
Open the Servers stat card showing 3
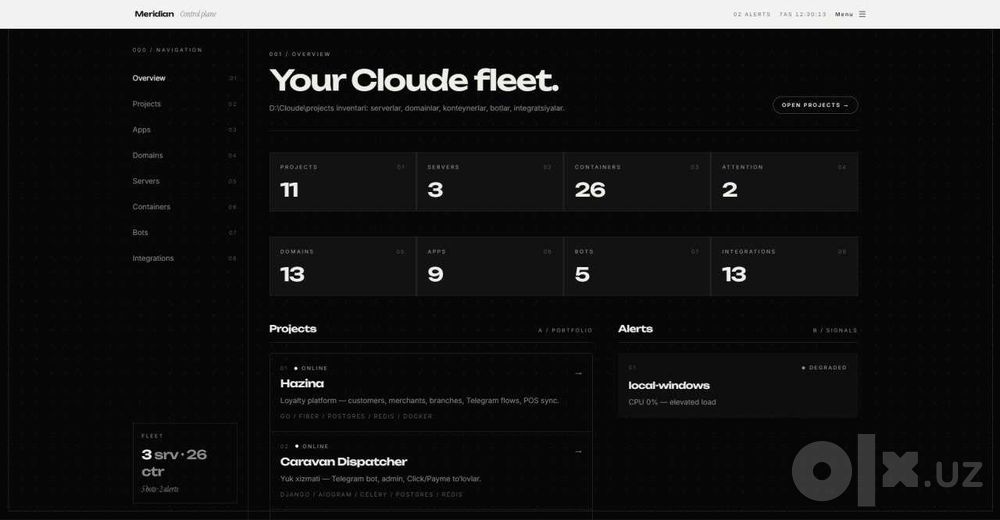[490, 181]
